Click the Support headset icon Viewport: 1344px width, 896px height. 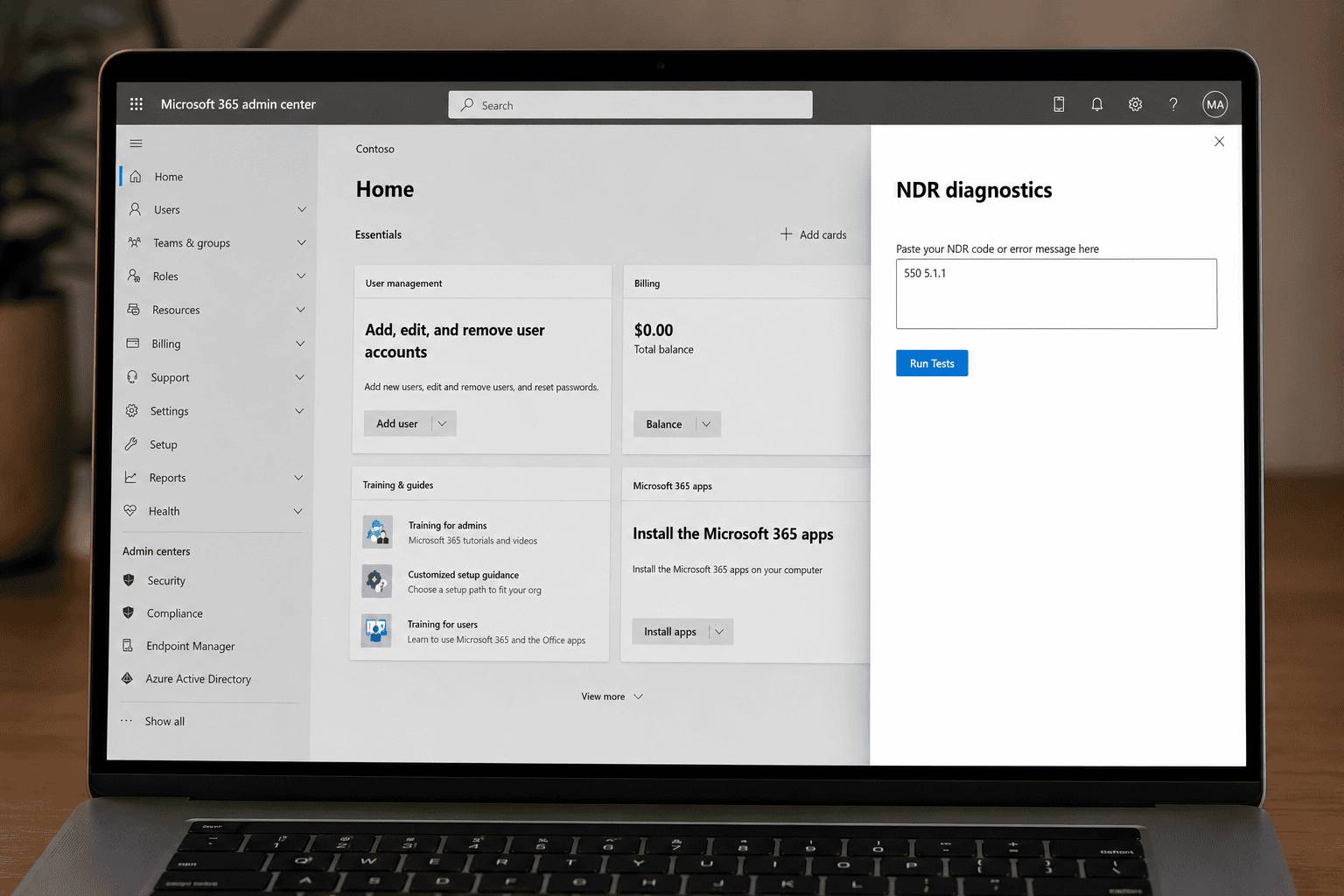(x=132, y=377)
